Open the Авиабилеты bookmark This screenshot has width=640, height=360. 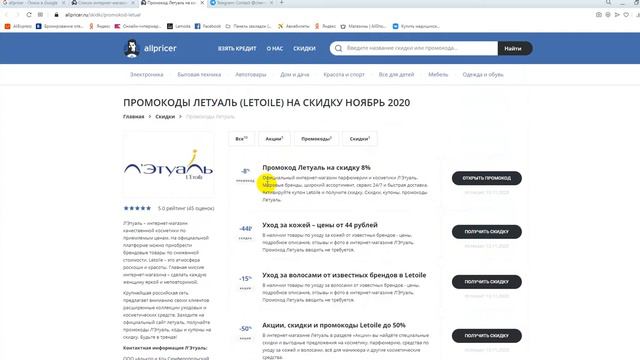[293, 26]
